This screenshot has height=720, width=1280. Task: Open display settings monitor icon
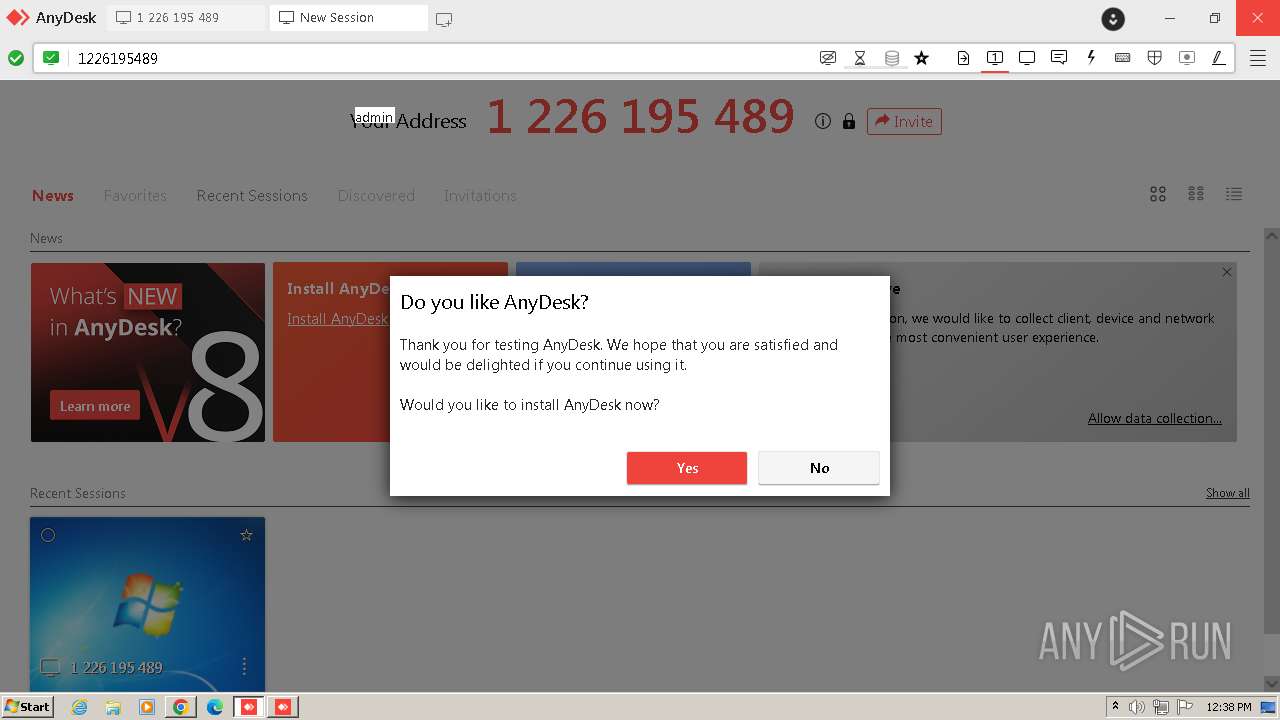[x=1027, y=58]
